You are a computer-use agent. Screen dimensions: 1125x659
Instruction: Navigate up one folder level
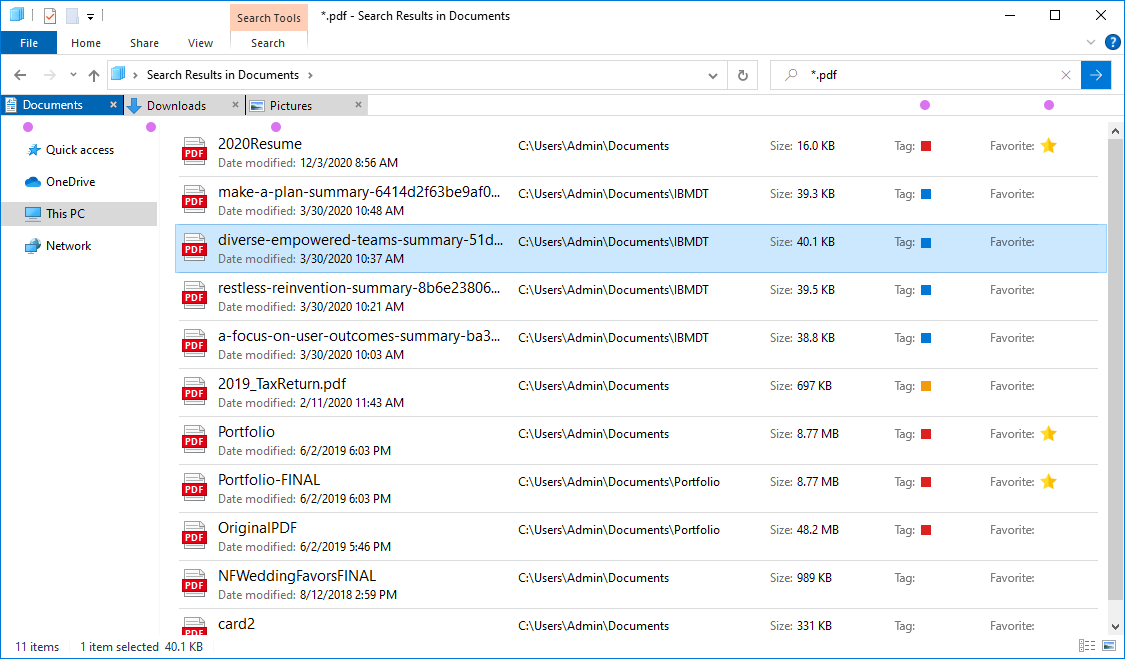[94, 75]
